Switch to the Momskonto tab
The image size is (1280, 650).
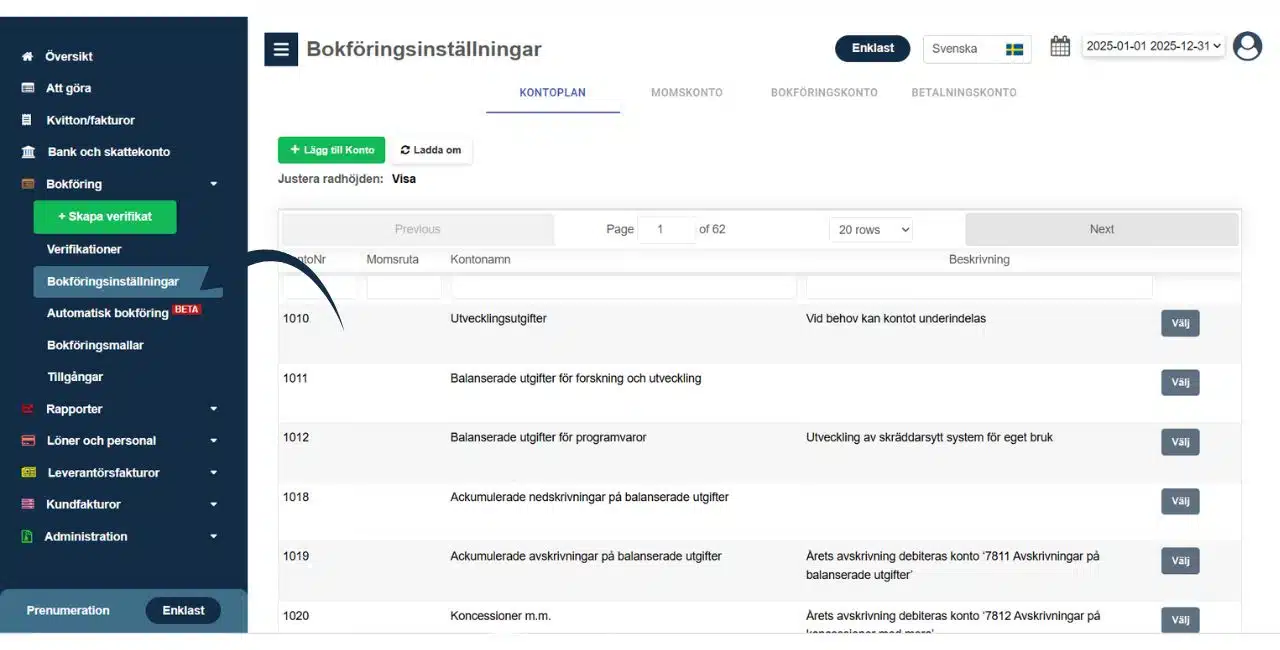click(x=686, y=93)
